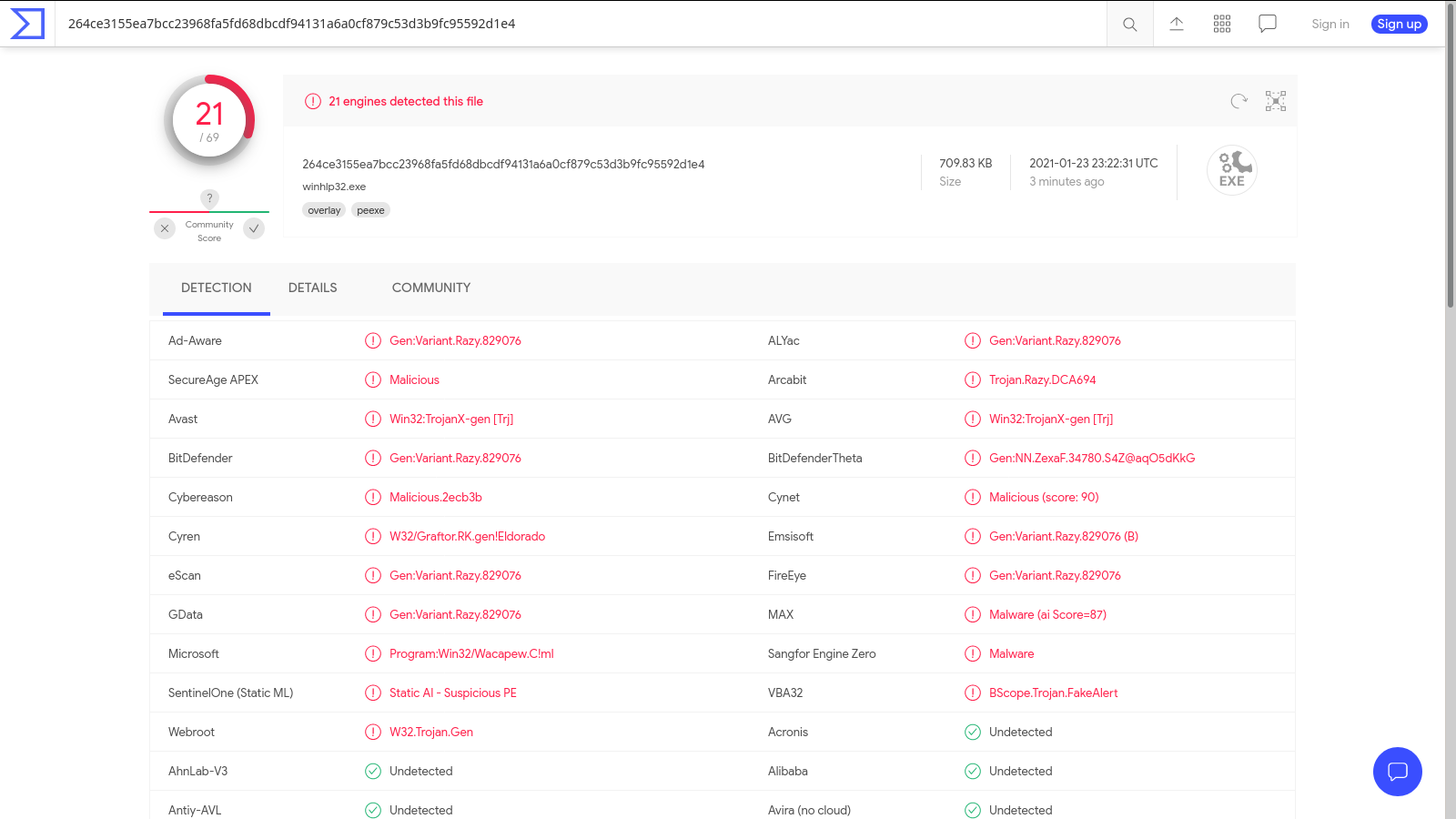Click the Sign up button
This screenshot has width=1456, height=819.
click(1400, 24)
